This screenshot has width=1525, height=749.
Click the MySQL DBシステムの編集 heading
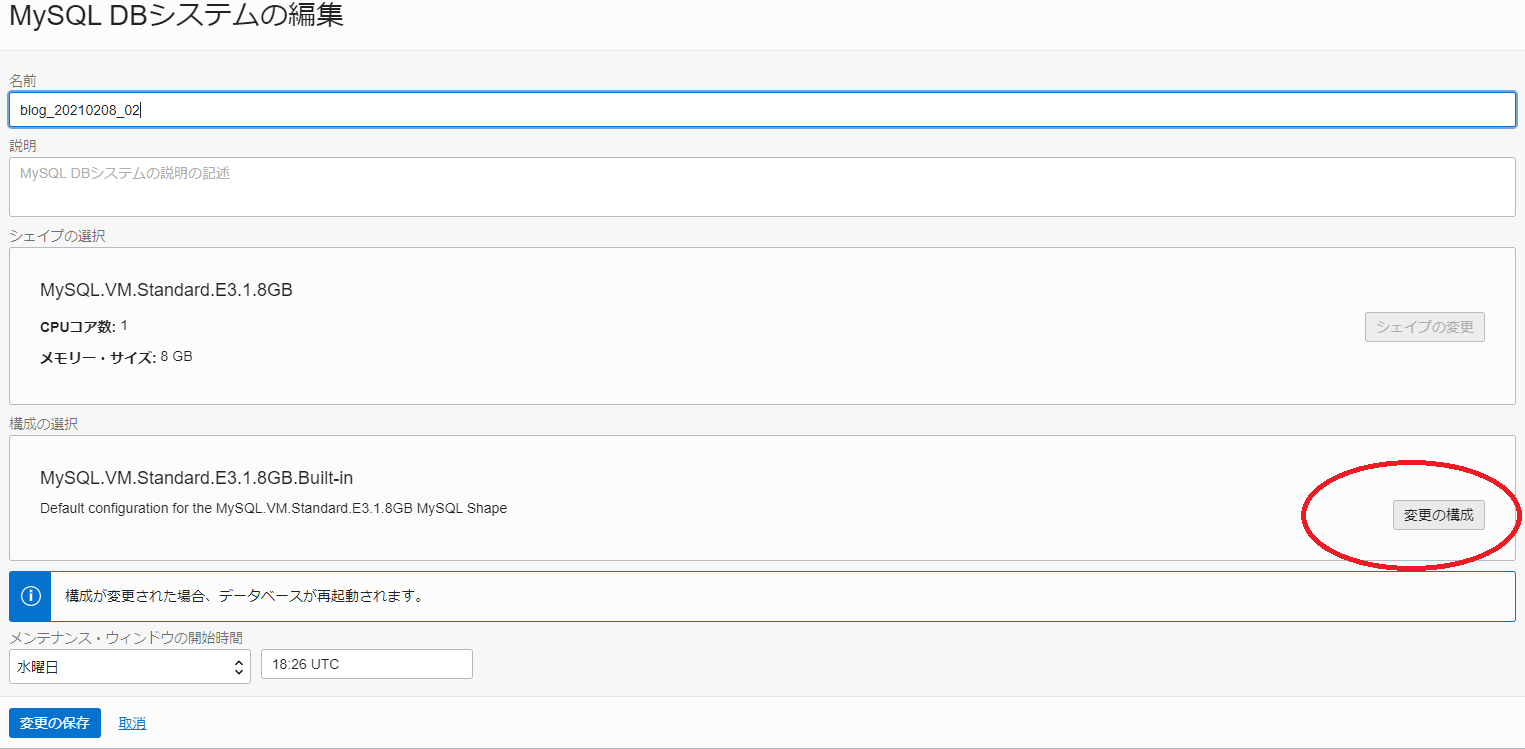pos(176,16)
